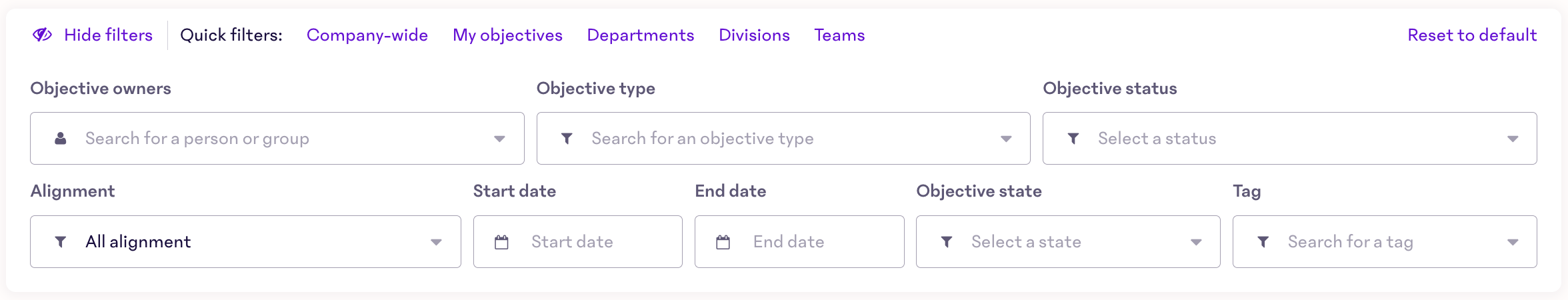This screenshot has height=300, width=1568.
Task: Click the eye icon beside Hide filters
Action: point(42,35)
